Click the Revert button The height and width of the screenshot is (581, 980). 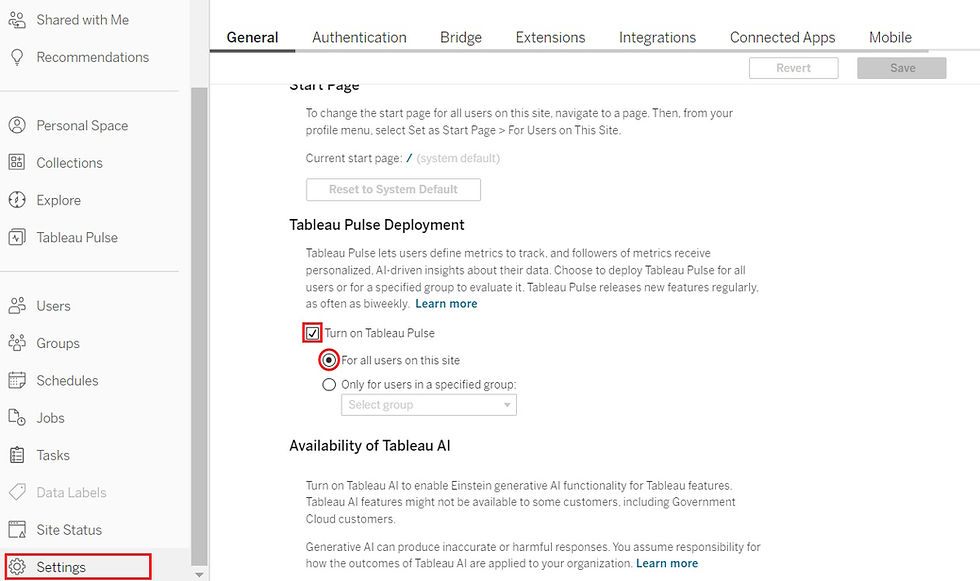pos(794,68)
